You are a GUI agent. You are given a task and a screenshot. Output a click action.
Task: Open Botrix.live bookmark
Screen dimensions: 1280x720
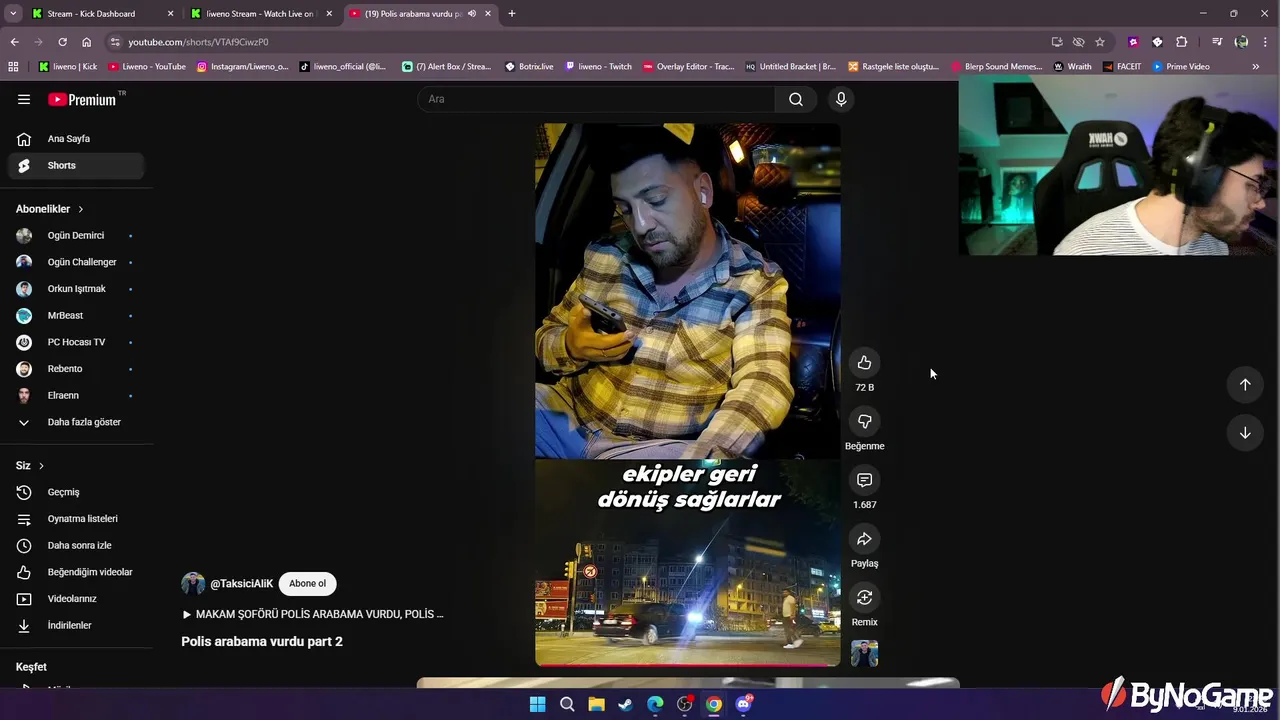[x=529, y=67]
